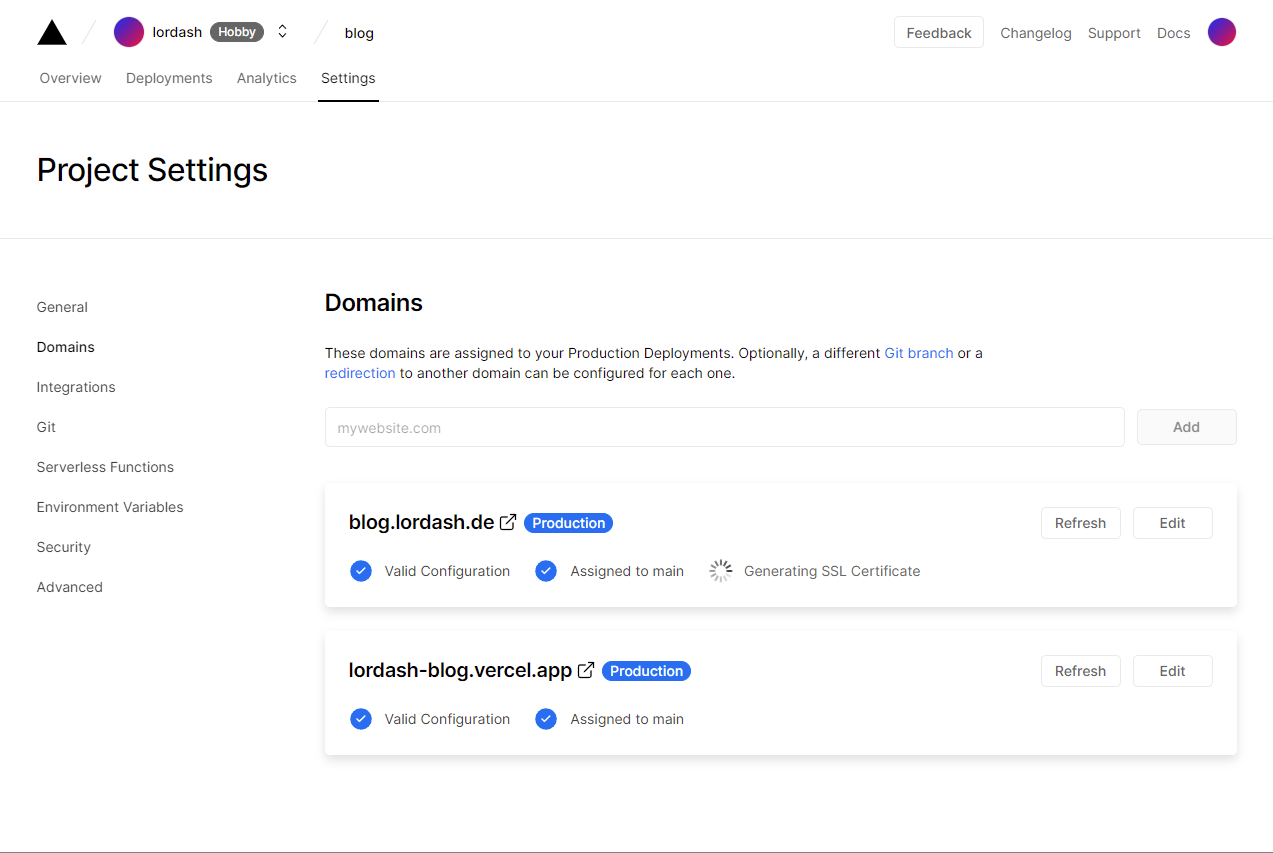
Task: Switch to the Overview tab
Action: pos(71,78)
